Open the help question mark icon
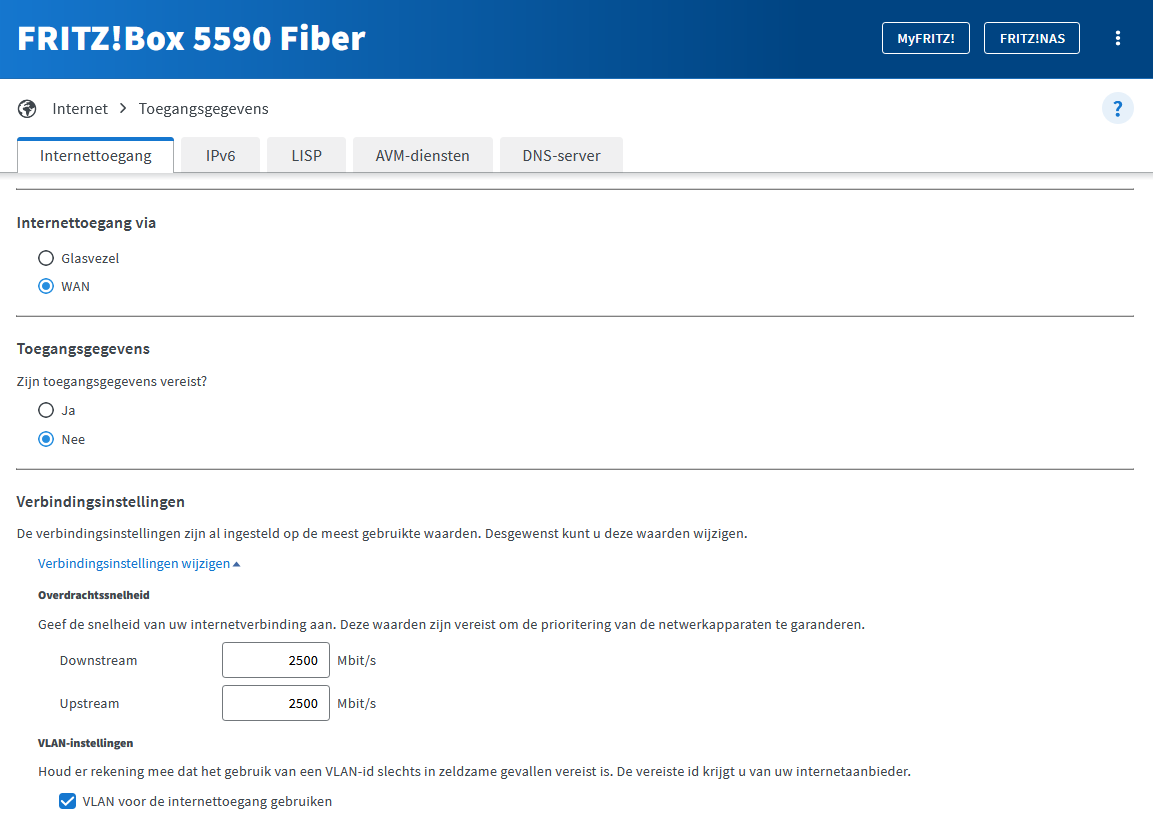 tap(1118, 108)
